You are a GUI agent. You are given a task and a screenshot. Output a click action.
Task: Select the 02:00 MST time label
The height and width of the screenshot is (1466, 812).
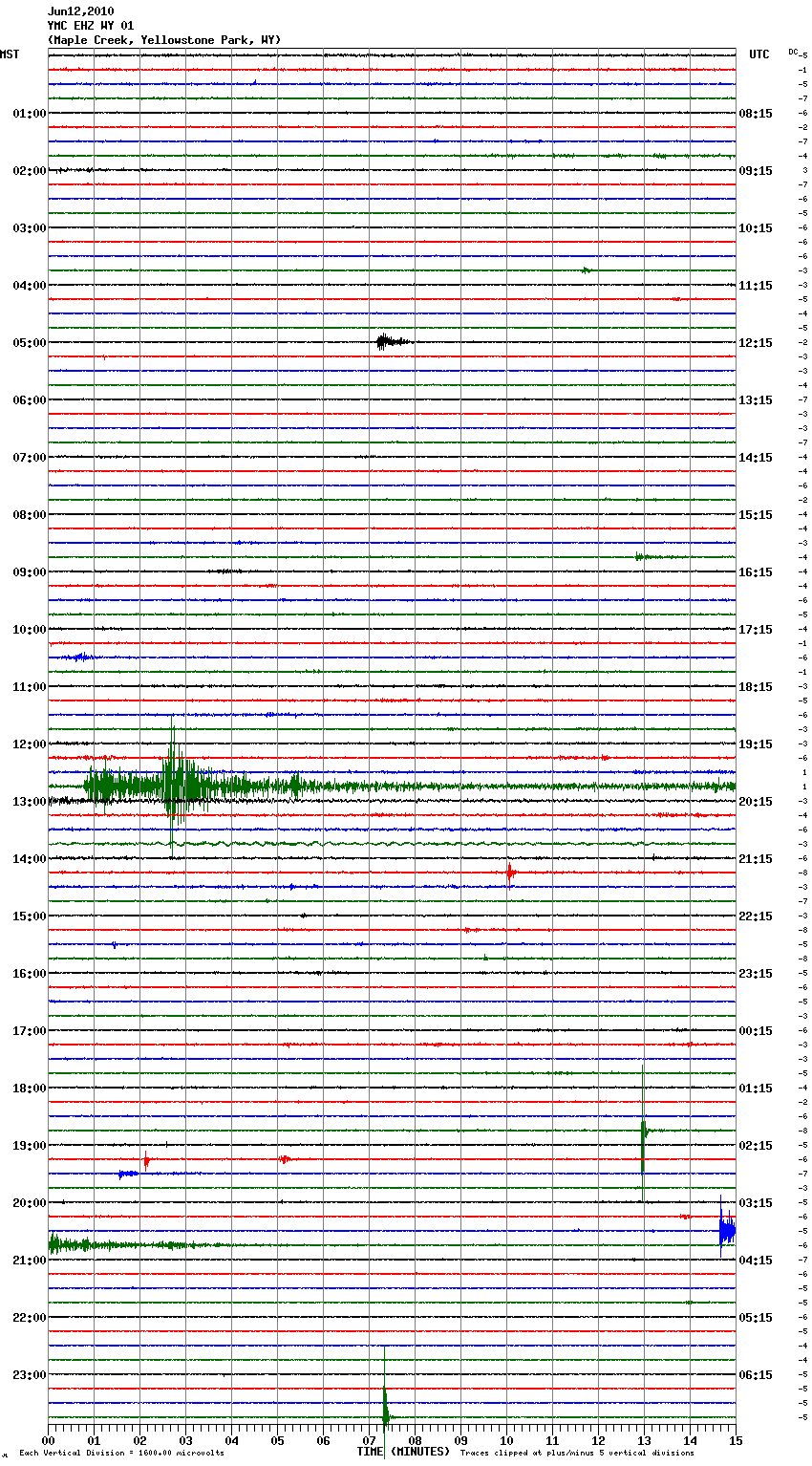pos(29,171)
